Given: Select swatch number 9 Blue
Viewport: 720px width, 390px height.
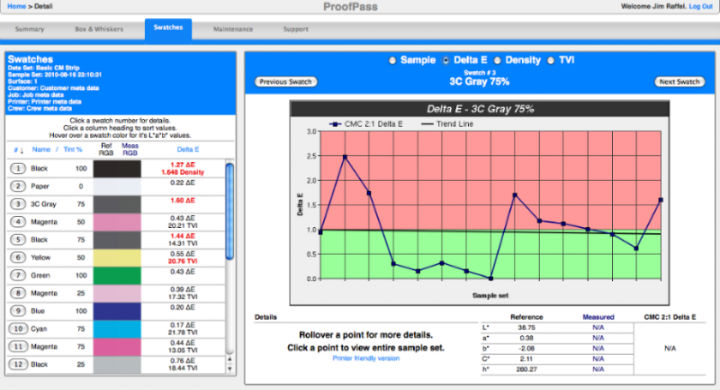Looking at the screenshot, I should tap(18, 311).
